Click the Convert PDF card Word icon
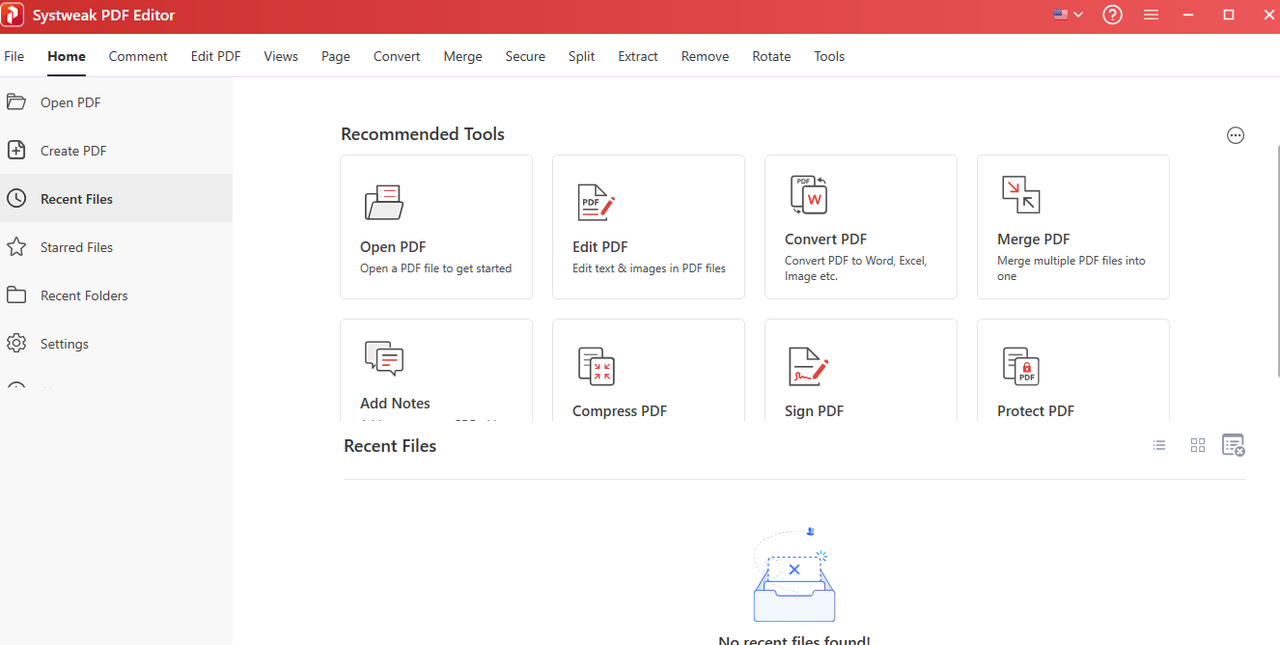 coord(809,195)
